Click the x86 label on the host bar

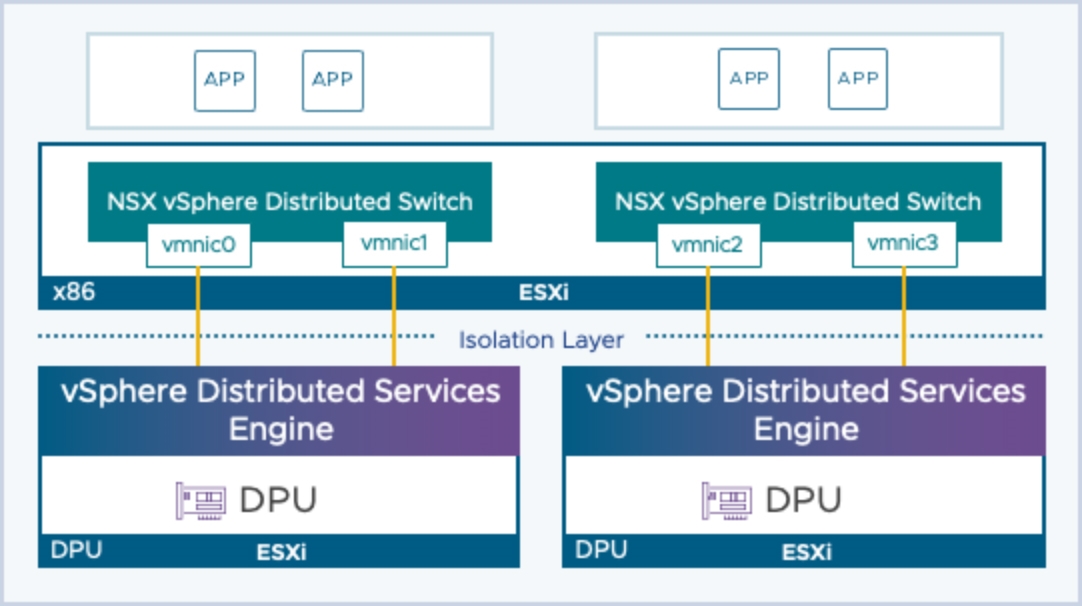[74, 292]
